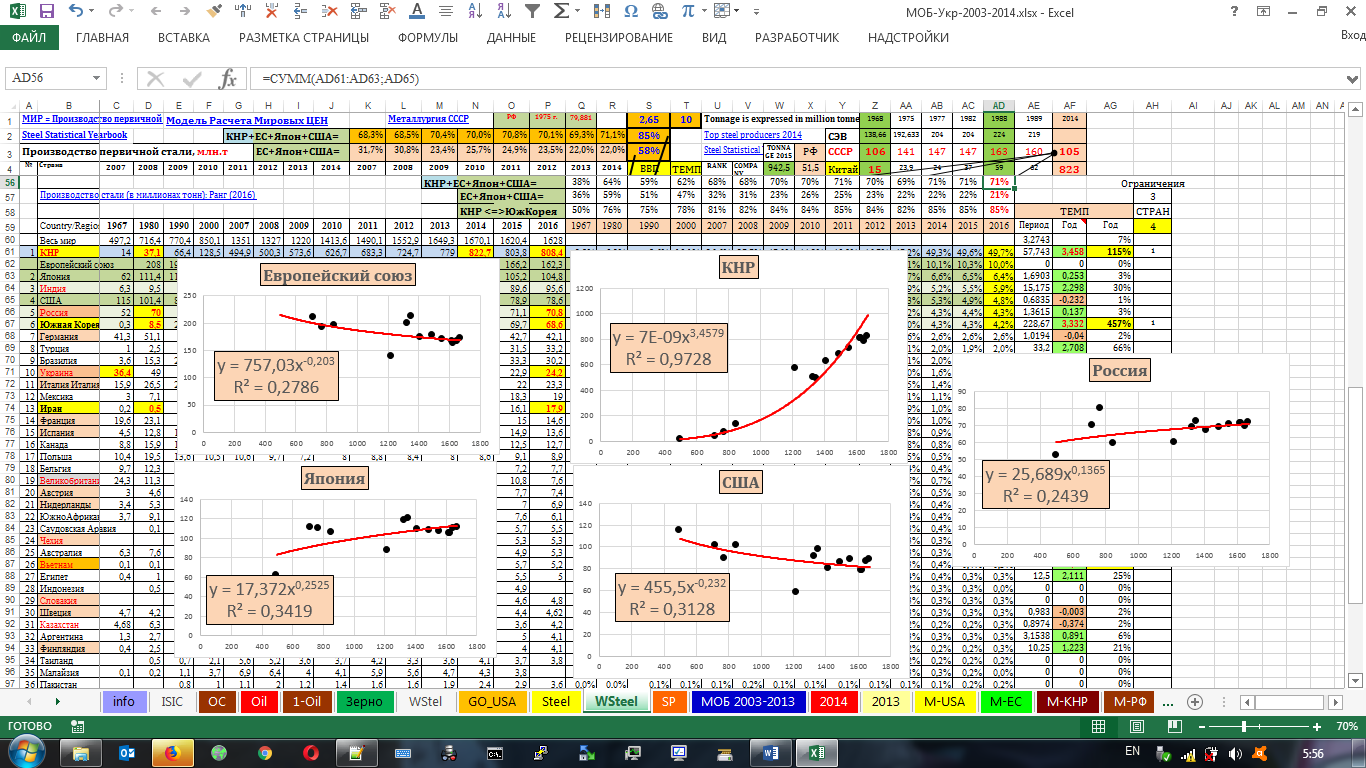This screenshot has height=768, width=1366.
Task: Click the Top steel producers 2014 link
Action: click(752, 134)
